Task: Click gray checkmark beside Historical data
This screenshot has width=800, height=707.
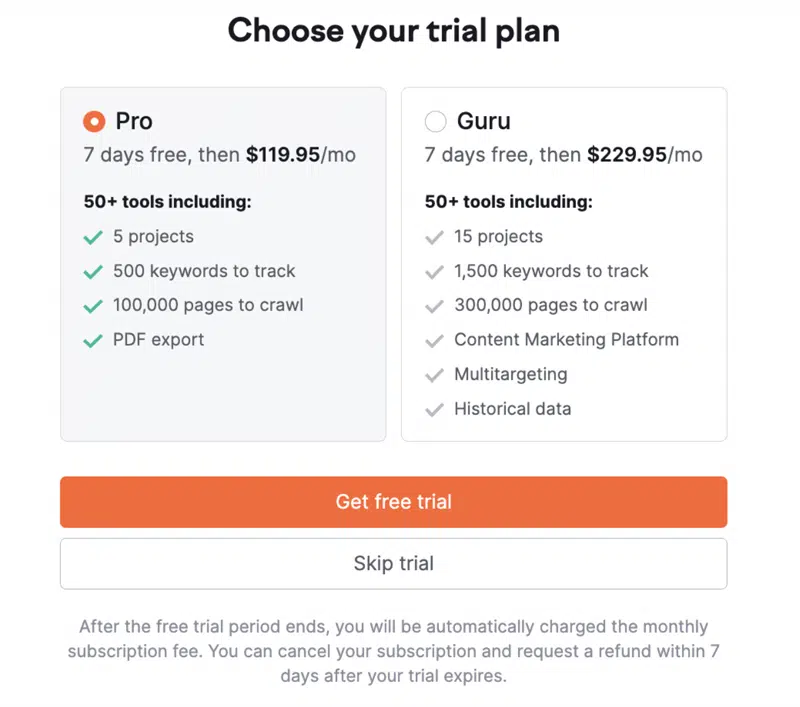Action: click(434, 410)
